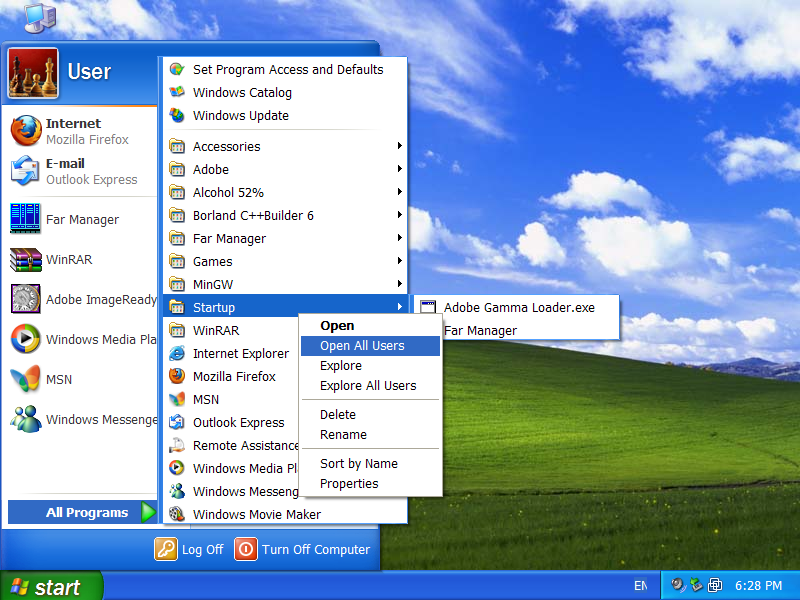
Task: Open Far Manager in the Startup submenu
Action: point(517,331)
